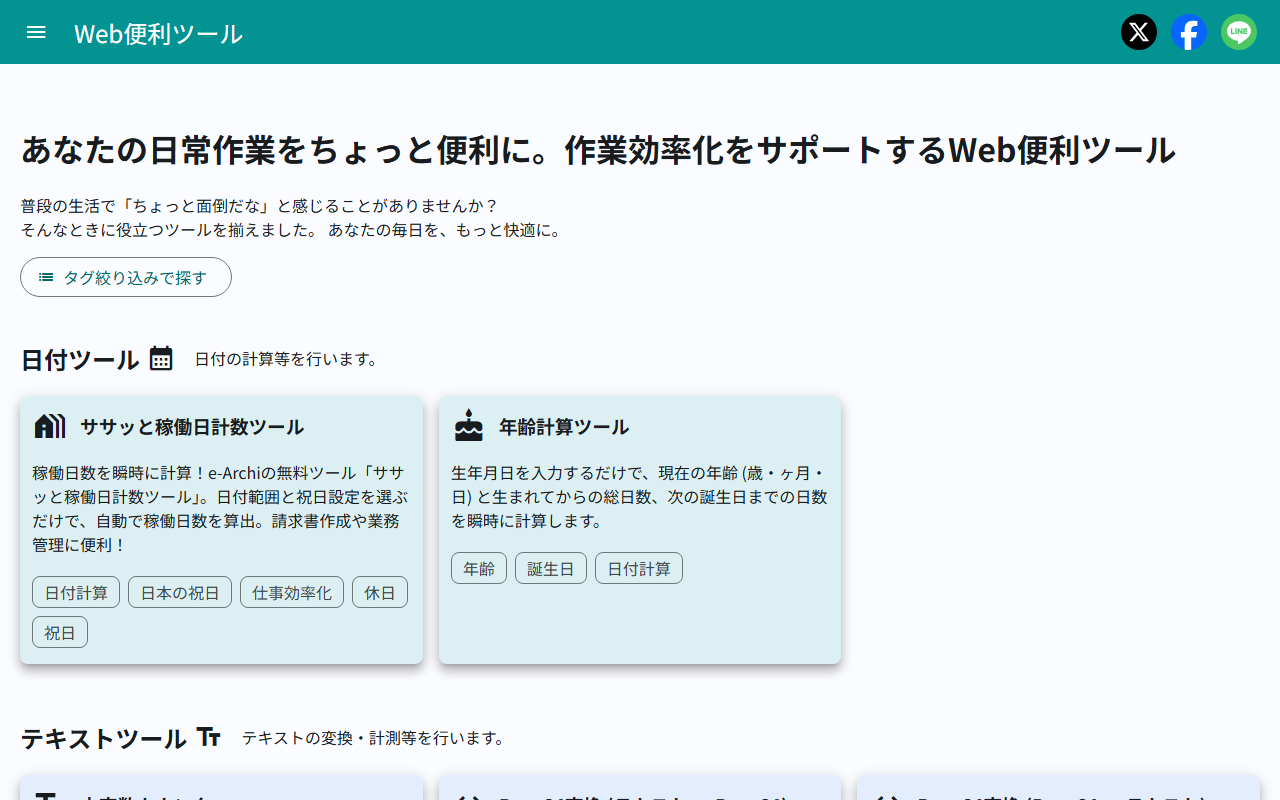This screenshot has height=800, width=1280.
Task: Click the calendar icon beside 日付ツール heading
Action: pyautogui.click(x=162, y=358)
